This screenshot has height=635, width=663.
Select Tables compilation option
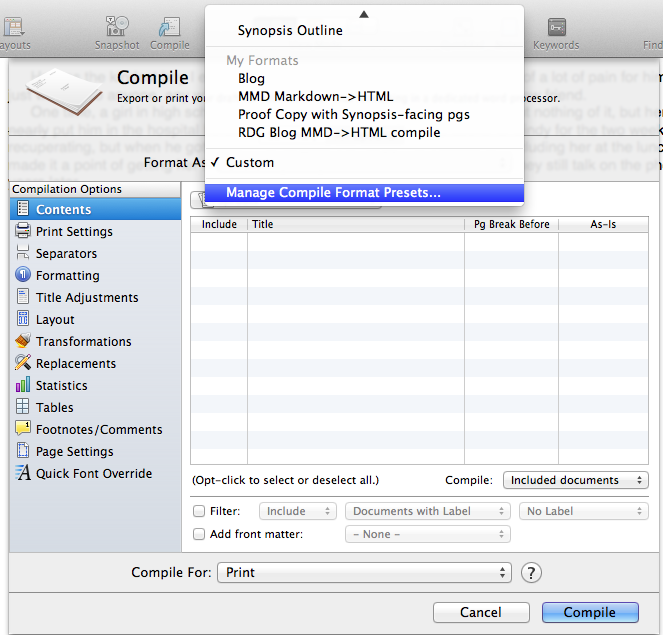(x=96, y=407)
